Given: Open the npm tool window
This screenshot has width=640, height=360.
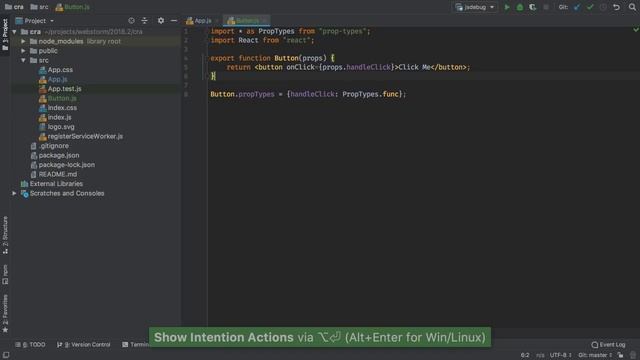Looking at the screenshot, I should pos(5,274).
